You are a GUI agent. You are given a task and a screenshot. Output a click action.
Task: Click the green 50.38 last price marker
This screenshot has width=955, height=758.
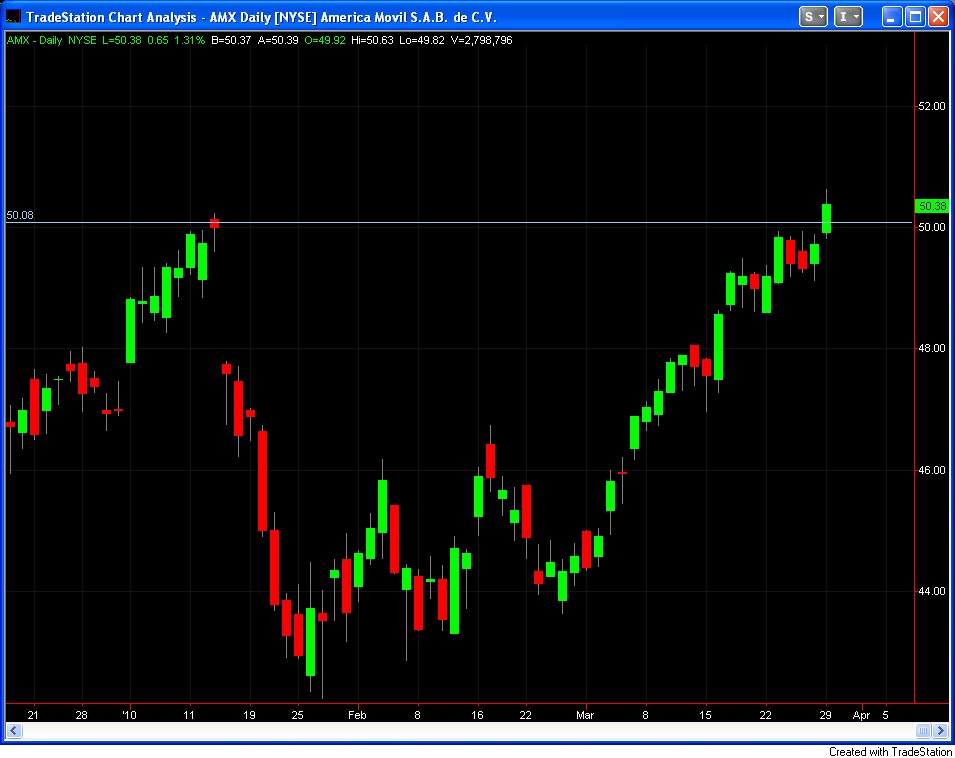pos(932,206)
